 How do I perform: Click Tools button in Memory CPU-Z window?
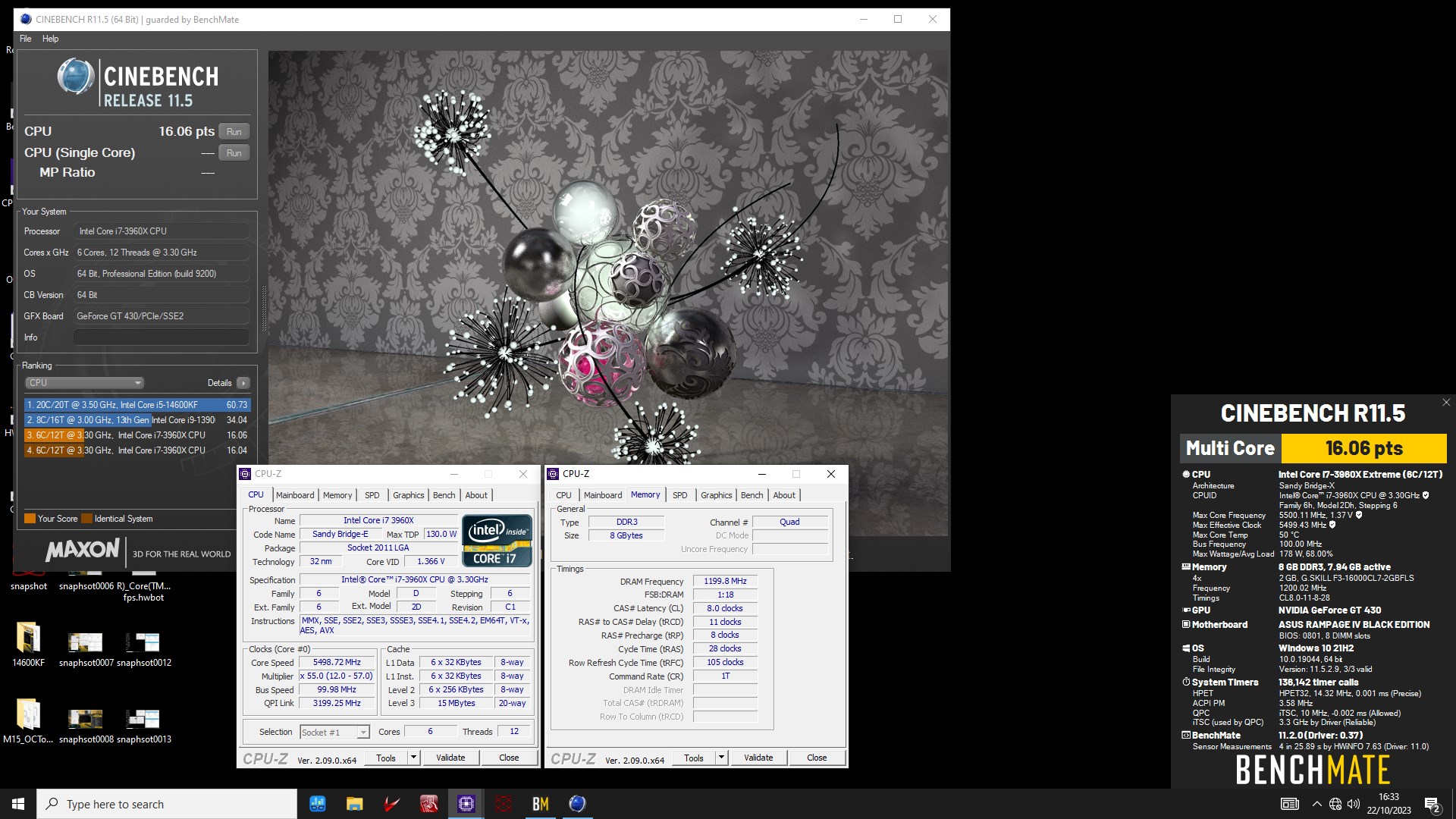click(693, 758)
